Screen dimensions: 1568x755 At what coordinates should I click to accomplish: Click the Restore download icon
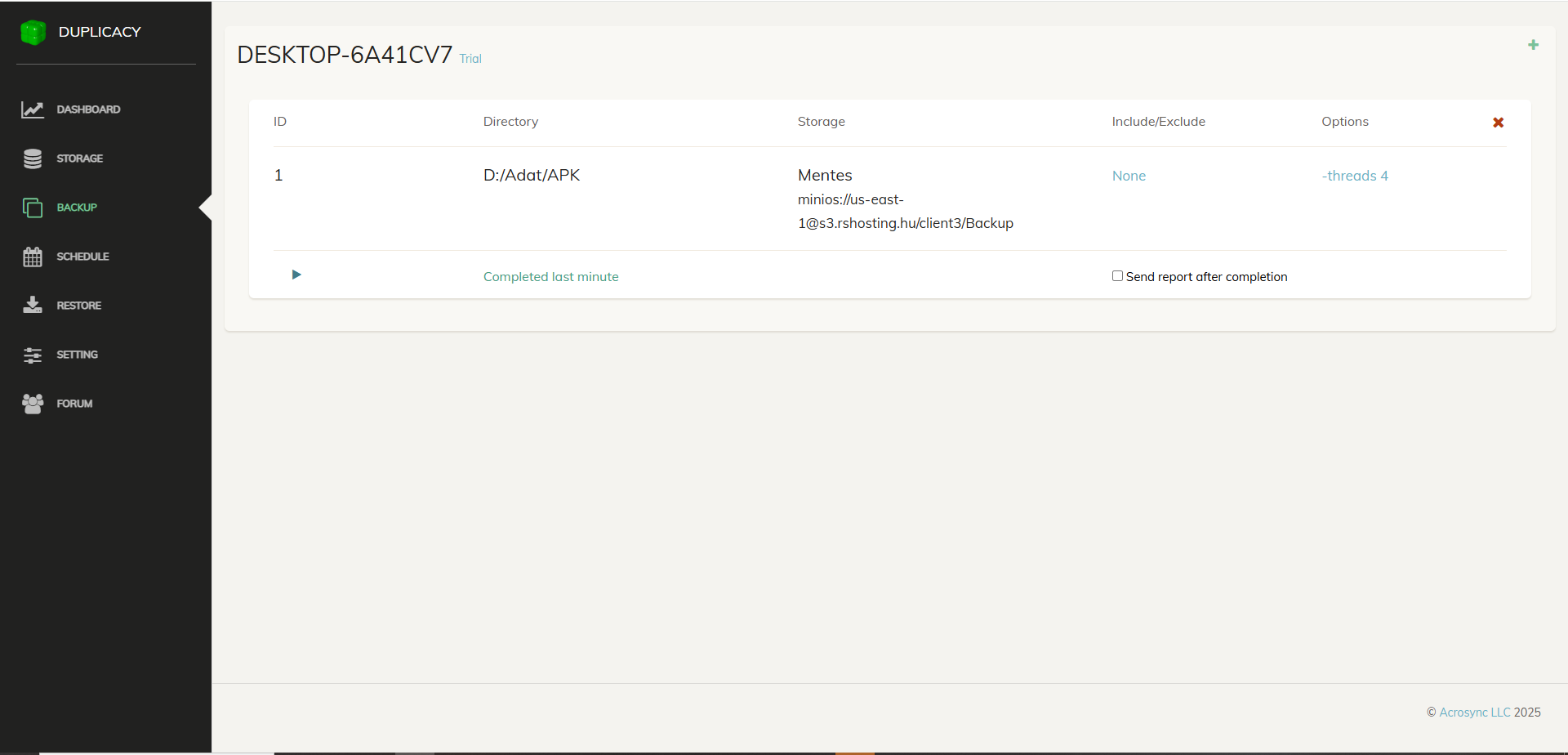pos(33,306)
